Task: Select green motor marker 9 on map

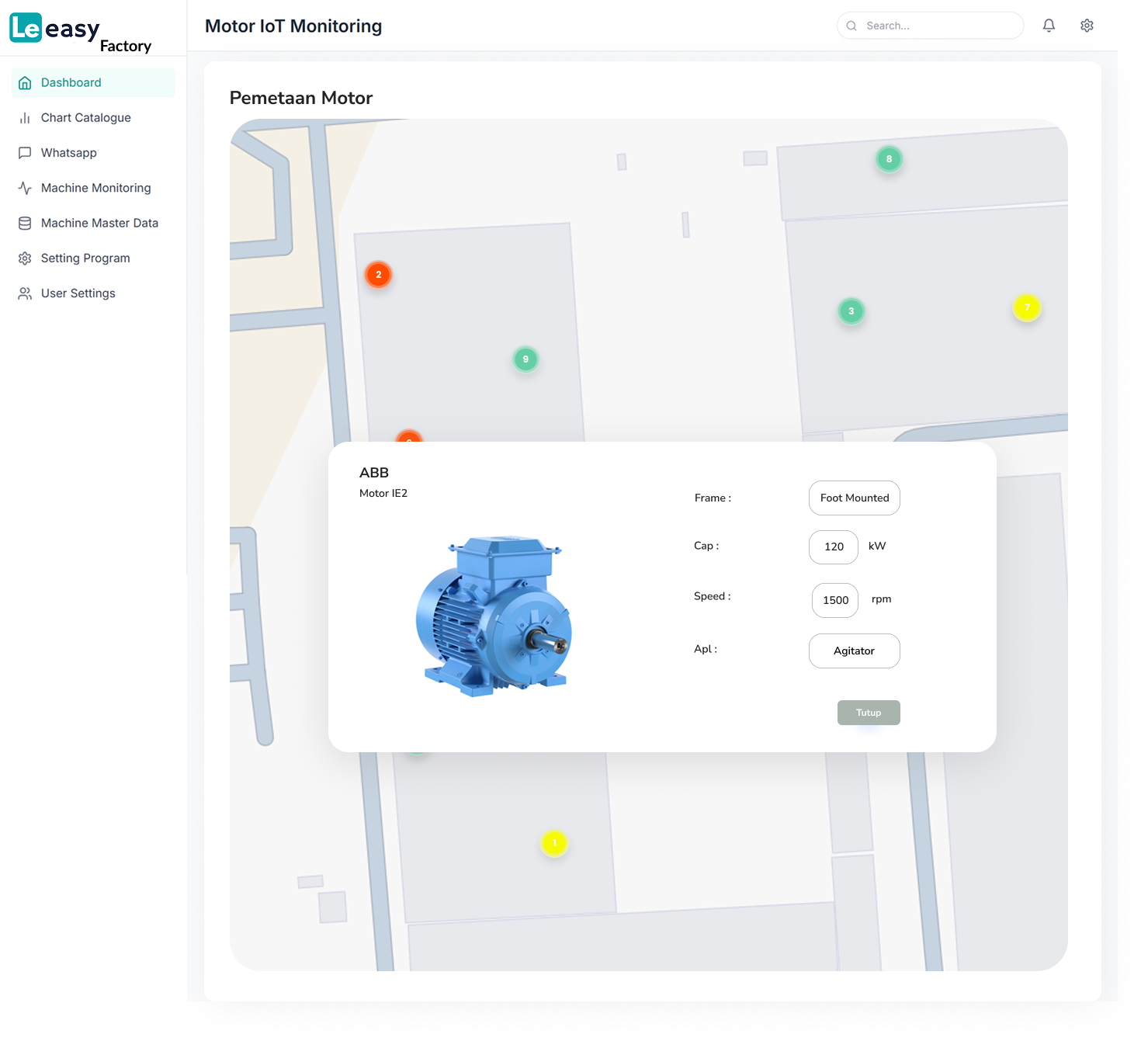Action: click(x=525, y=359)
